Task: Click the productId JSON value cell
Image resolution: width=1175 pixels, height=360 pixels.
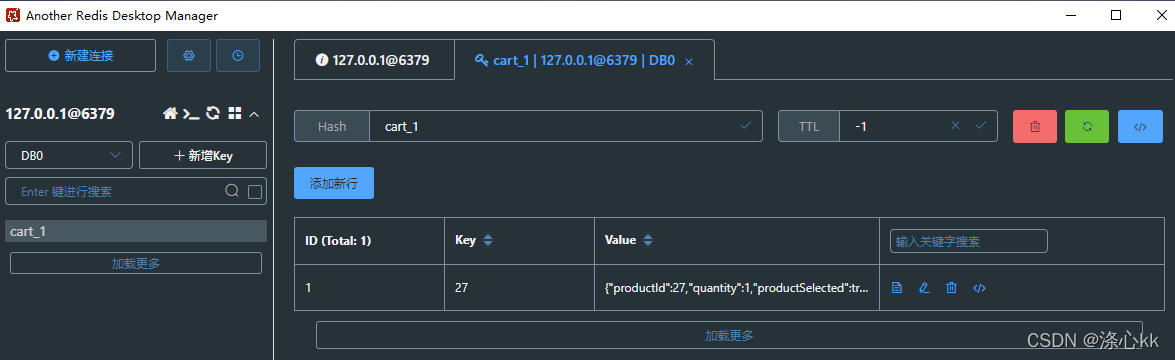Action: [737, 287]
